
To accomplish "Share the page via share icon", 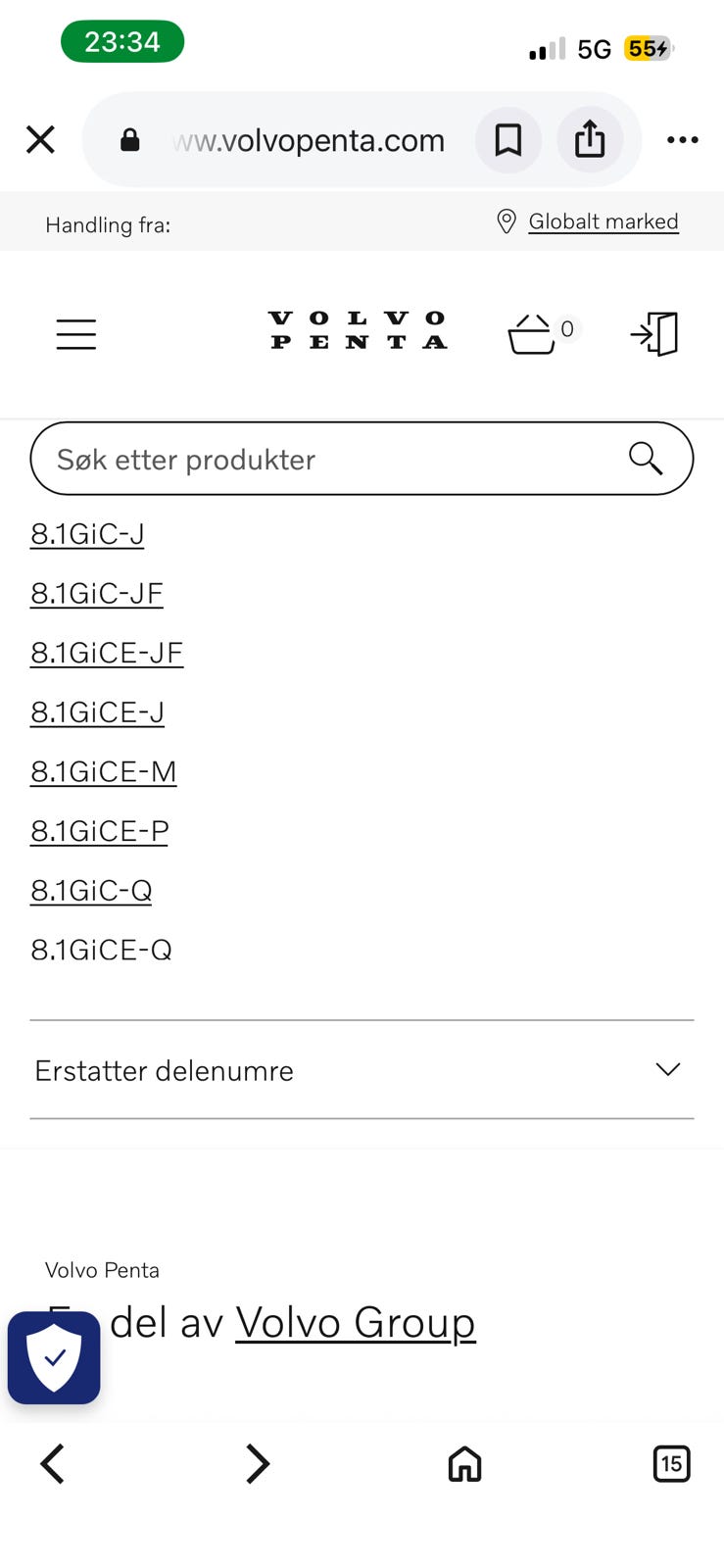I will pyautogui.click(x=590, y=140).
